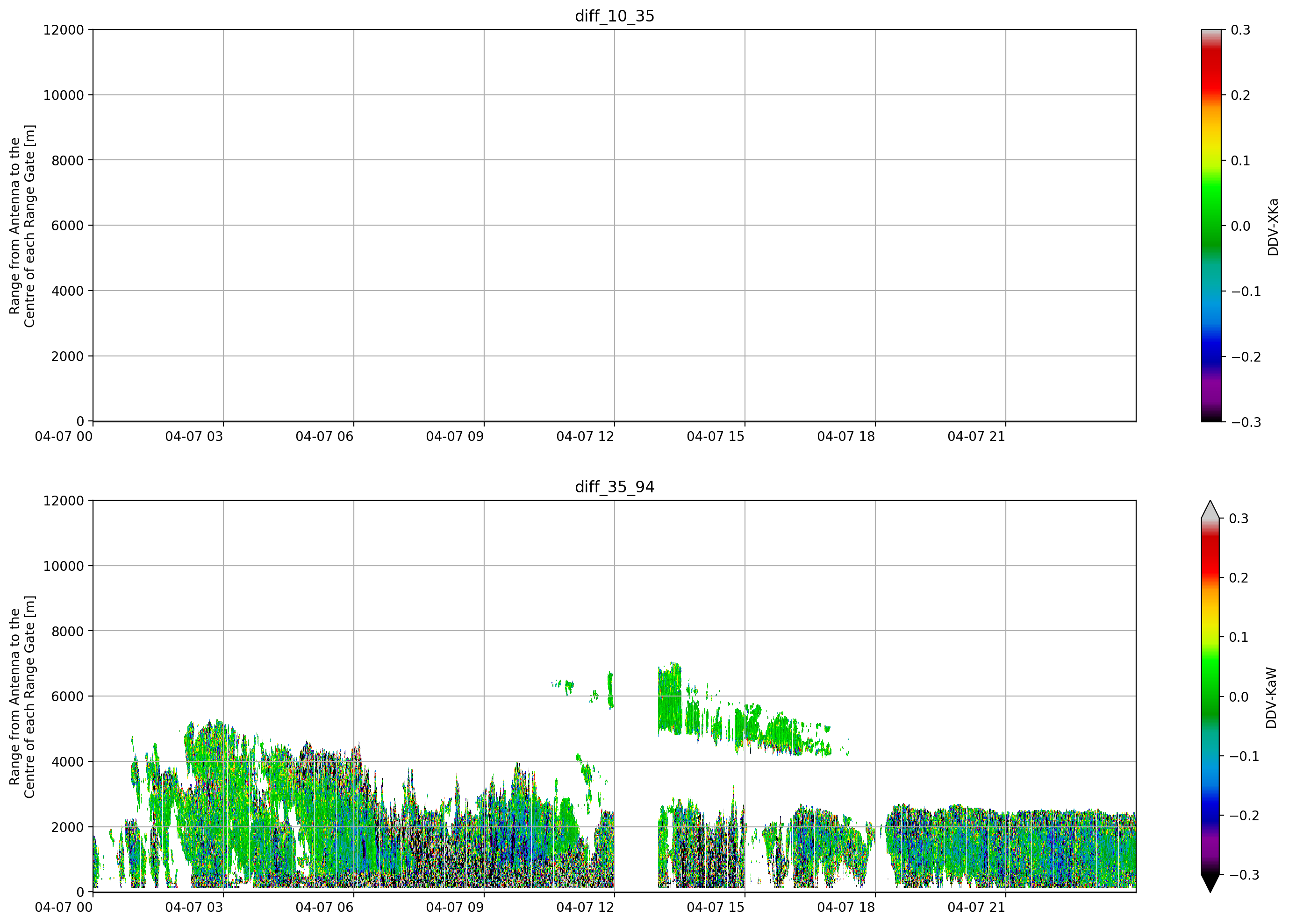Click the 04-07 00 x-tick of diff_35_94 plot

coord(64,907)
